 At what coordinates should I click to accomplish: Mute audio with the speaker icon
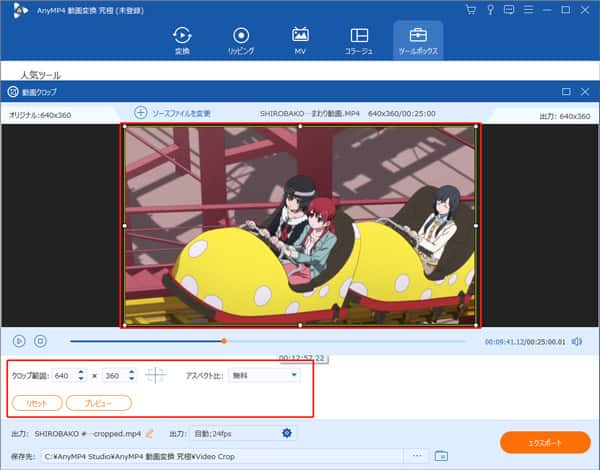pyautogui.click(x=577, y=341)
